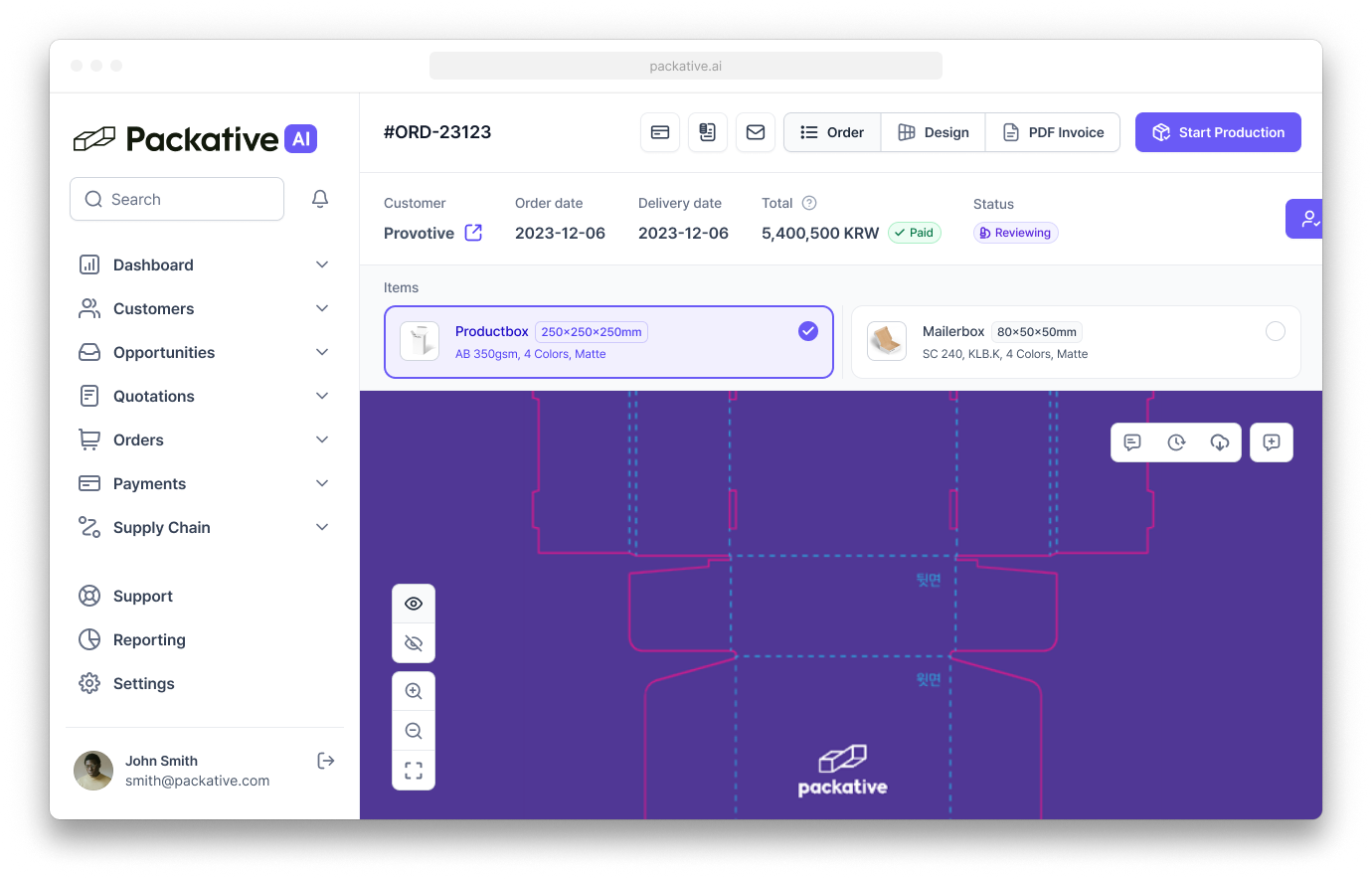1372x879 pixels.
Task: Click the Packative AI logo
Action: (196, 139)
